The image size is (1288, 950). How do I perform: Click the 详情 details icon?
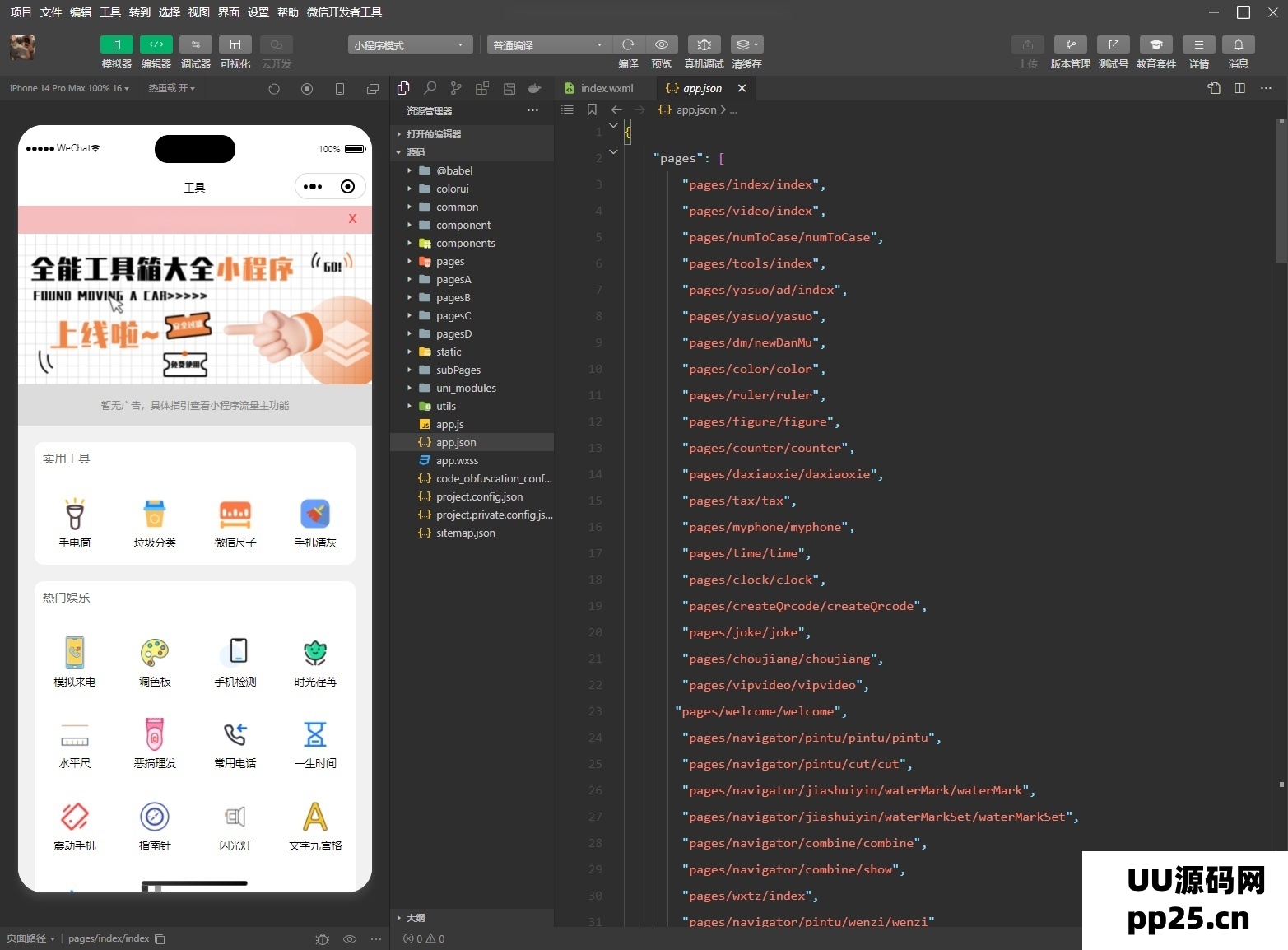pyautogui.click(x=1198, y=44)
